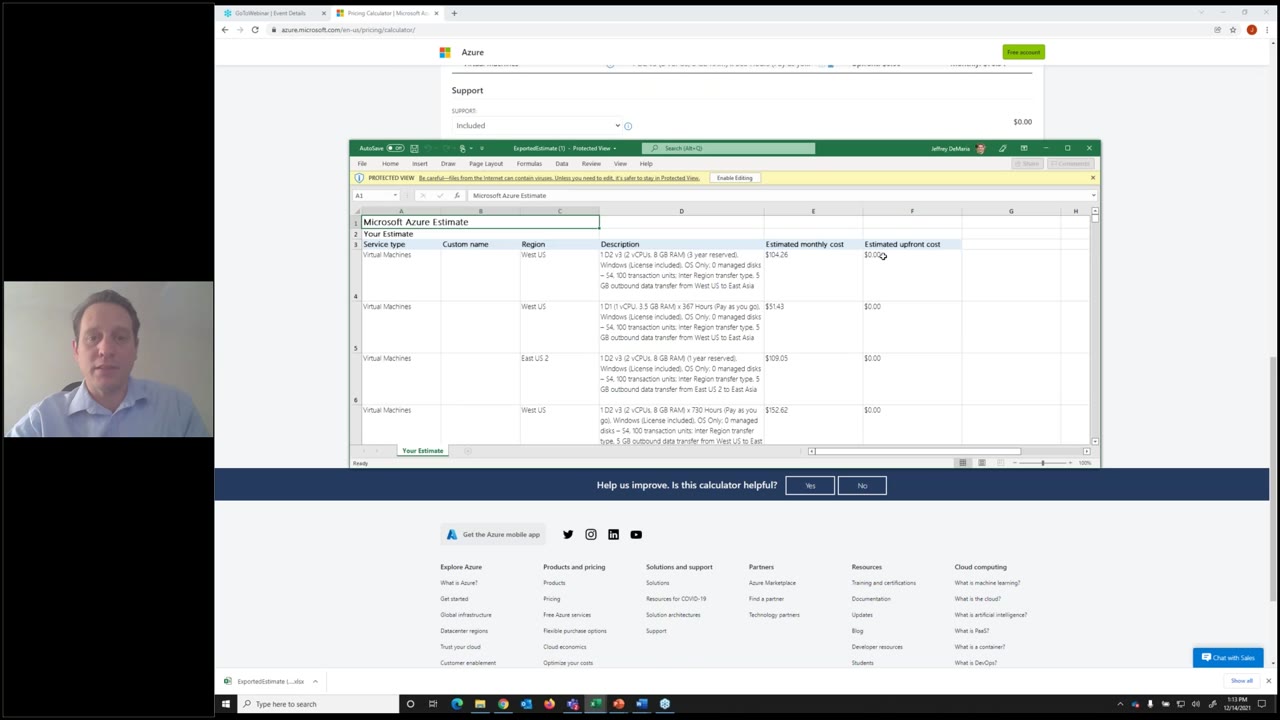Viewport: 1280px width, 720px height.
Task: Switch to the Formulas ribbon tab
Action: pyautogui.click(x=529, y=163)
